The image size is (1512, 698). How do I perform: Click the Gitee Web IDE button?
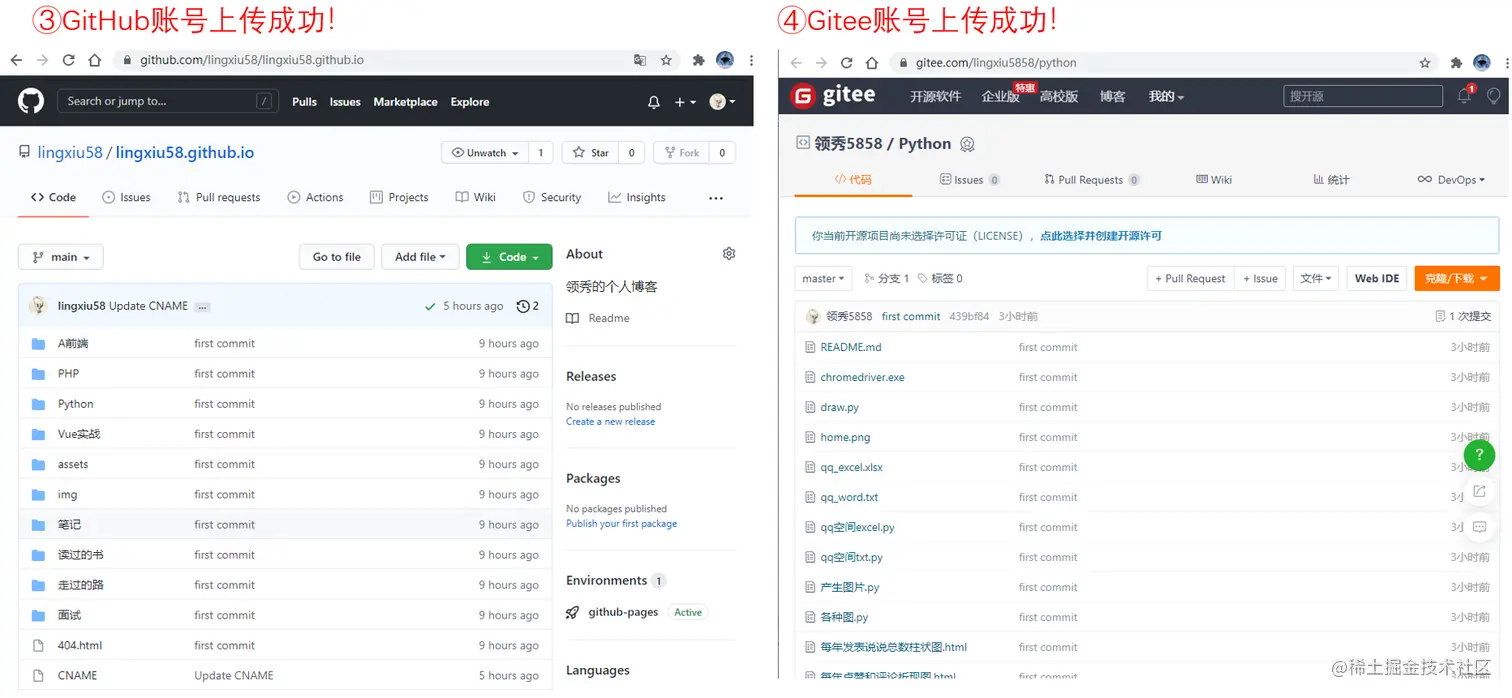click(x=1377, y=278)
